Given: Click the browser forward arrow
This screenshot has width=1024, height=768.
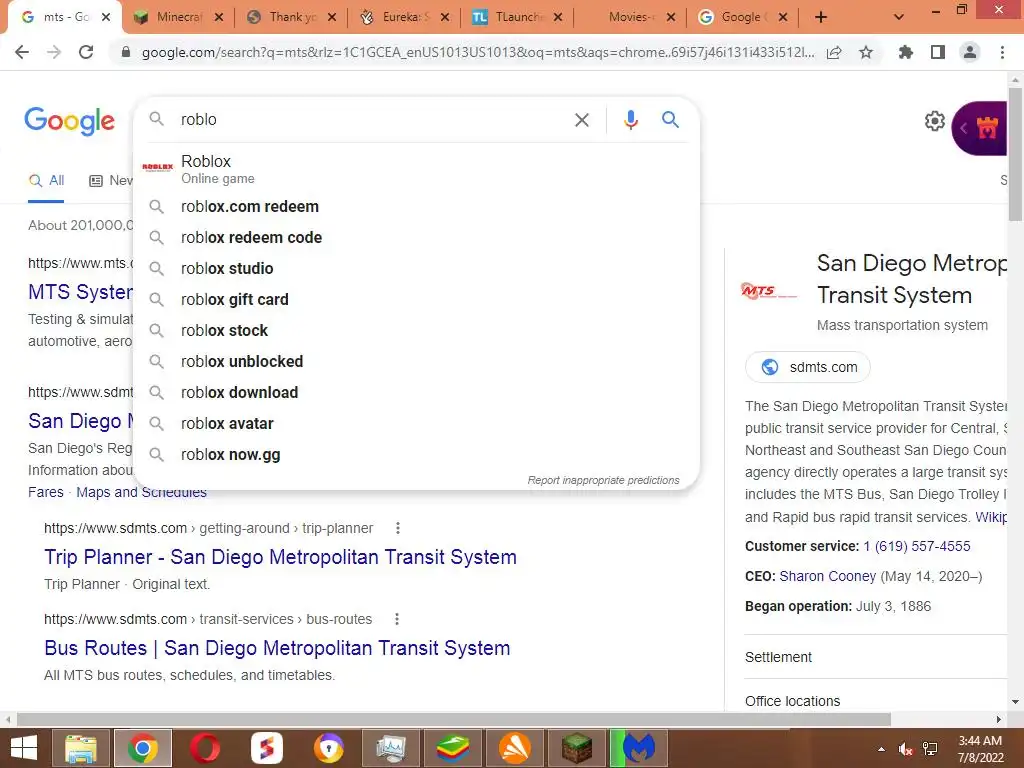Looking at the screenshot, I should point(54,52).
